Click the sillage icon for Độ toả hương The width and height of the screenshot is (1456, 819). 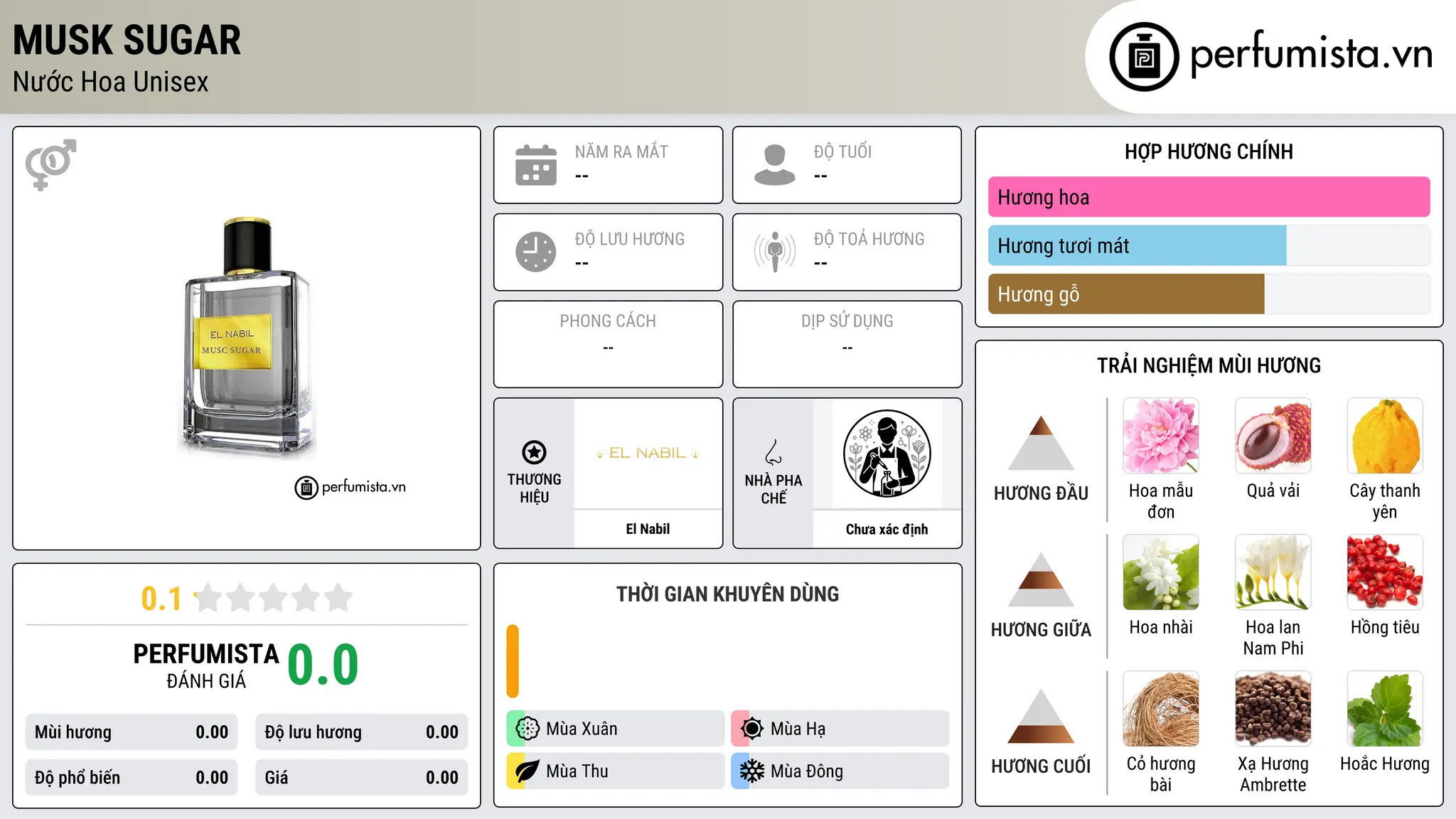point(775,252)
